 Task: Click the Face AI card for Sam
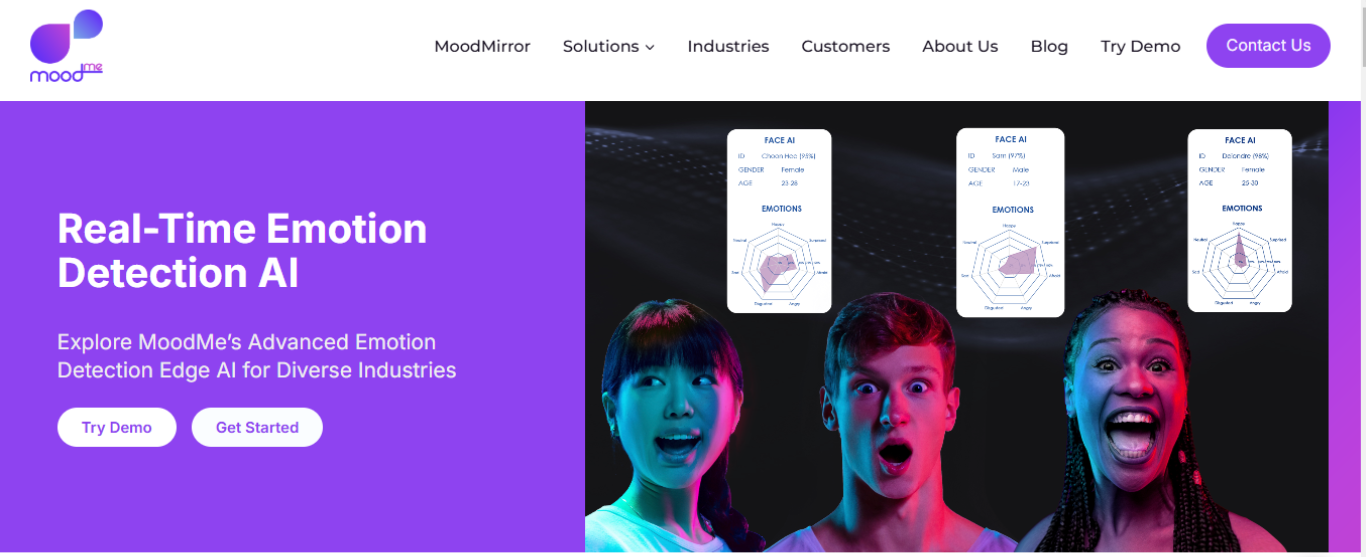(1010, 222)
